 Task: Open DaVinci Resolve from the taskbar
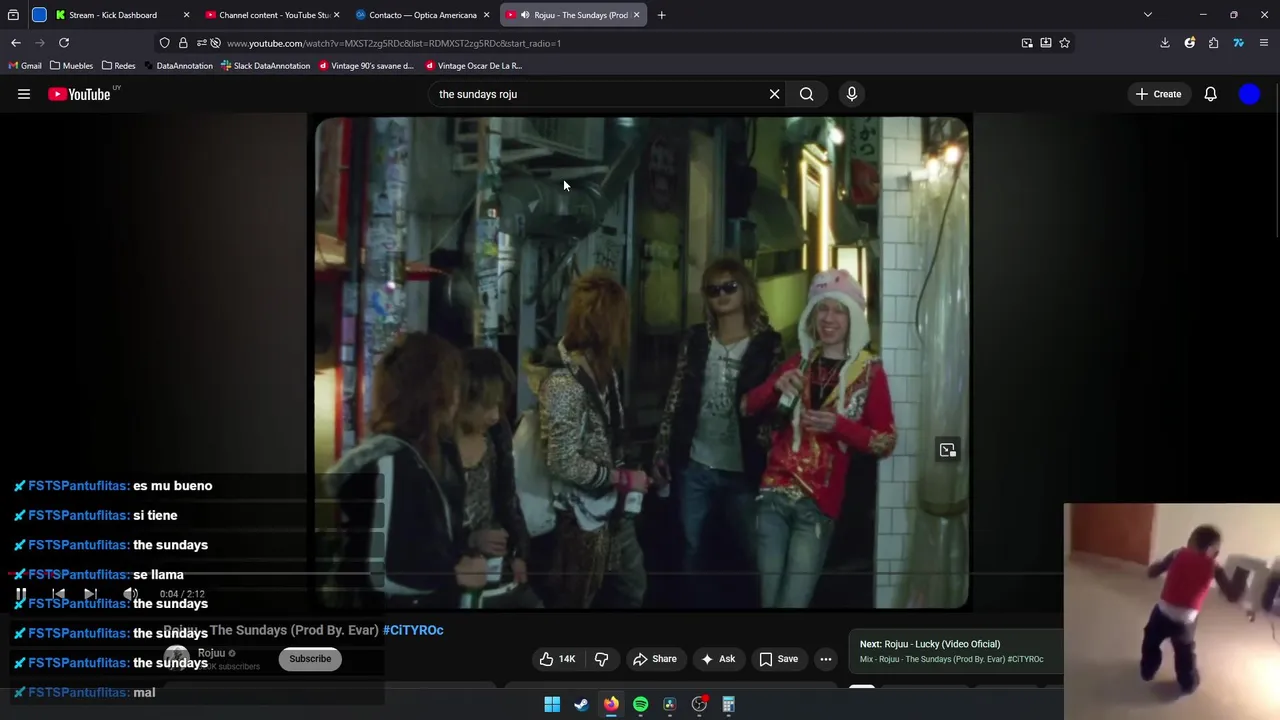tap(670, 704)
